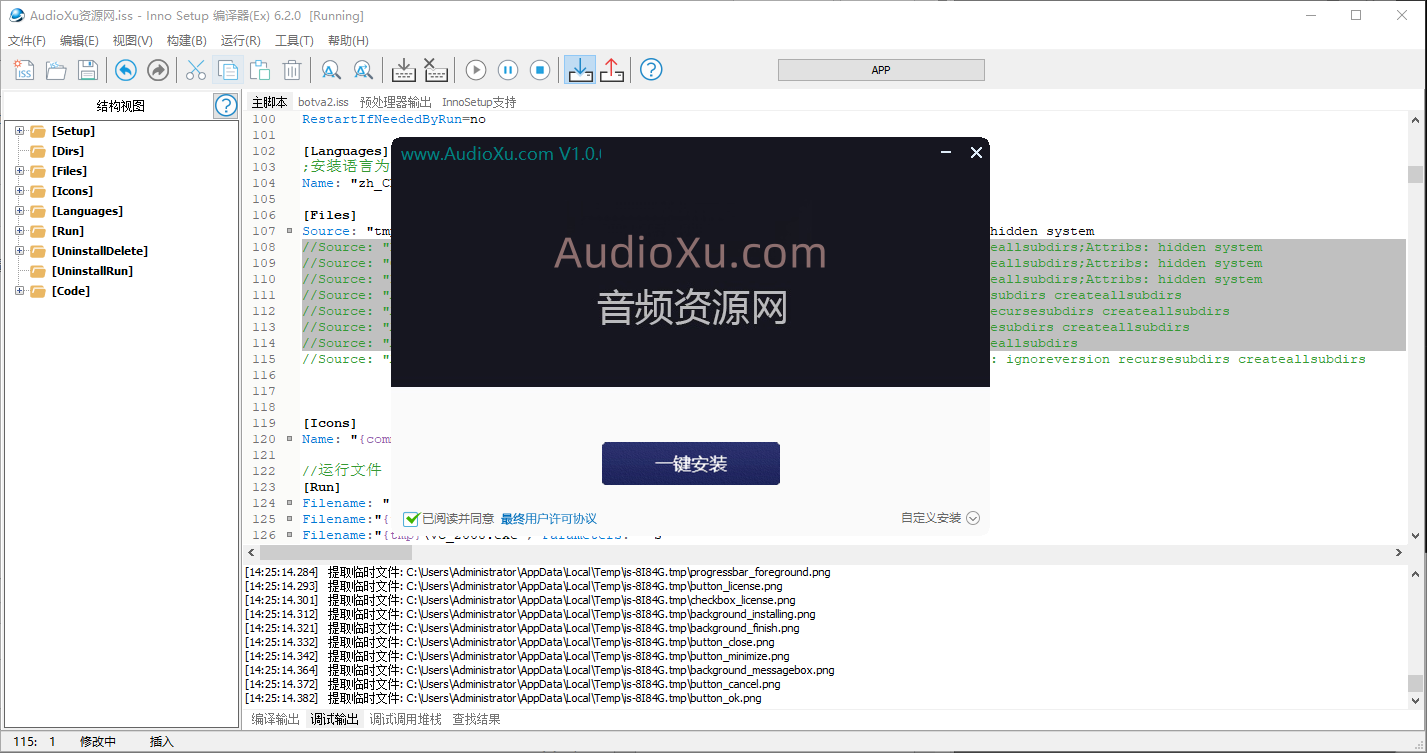Screen dimensions: 1427x753
Task: Open the Help documentation
Action: click(x=651, y=70)
